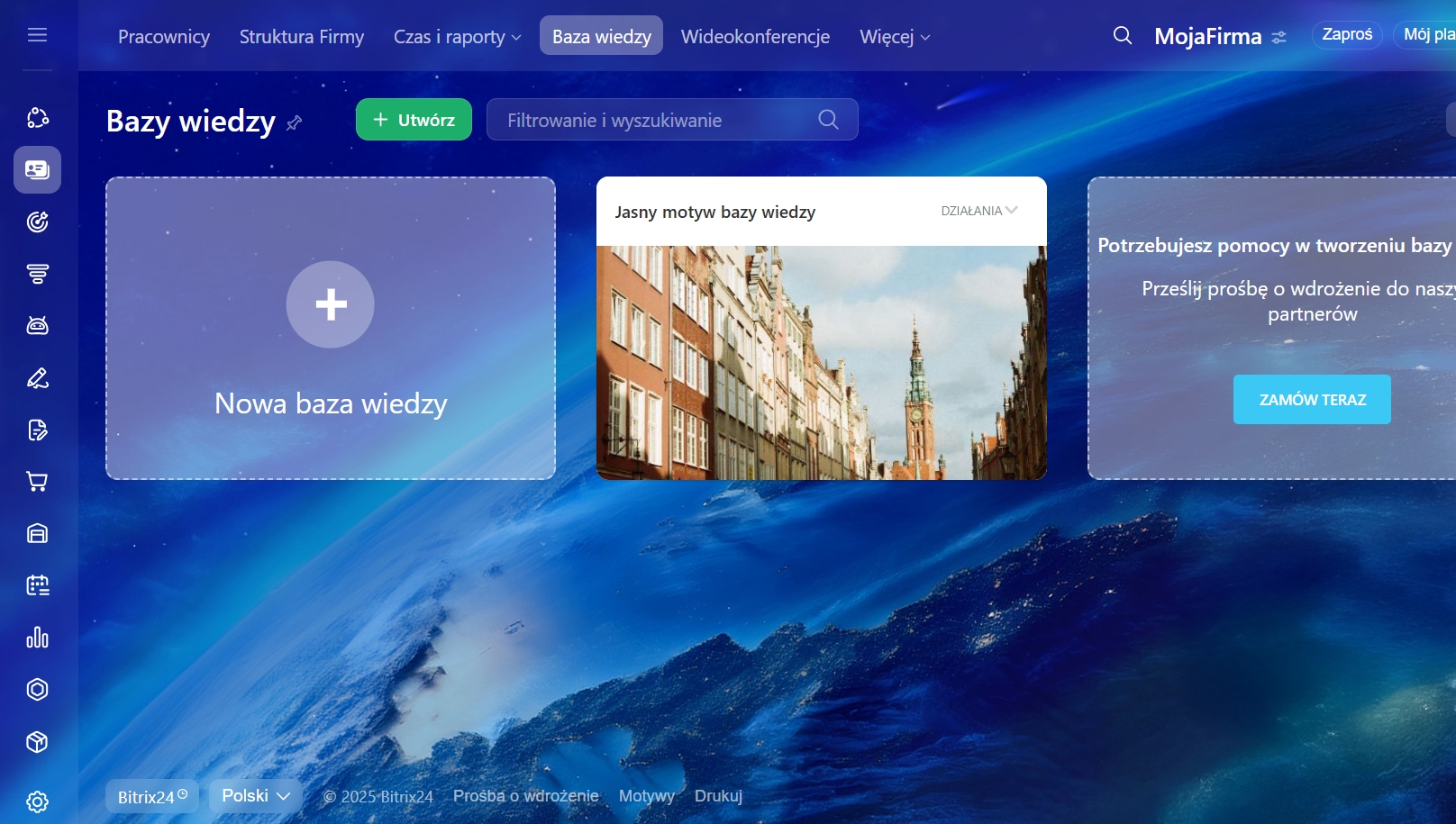Screen dimensions: 1456x824
Task: Click the search magnifier in top bar
Action: click(x=1122, y=36)
